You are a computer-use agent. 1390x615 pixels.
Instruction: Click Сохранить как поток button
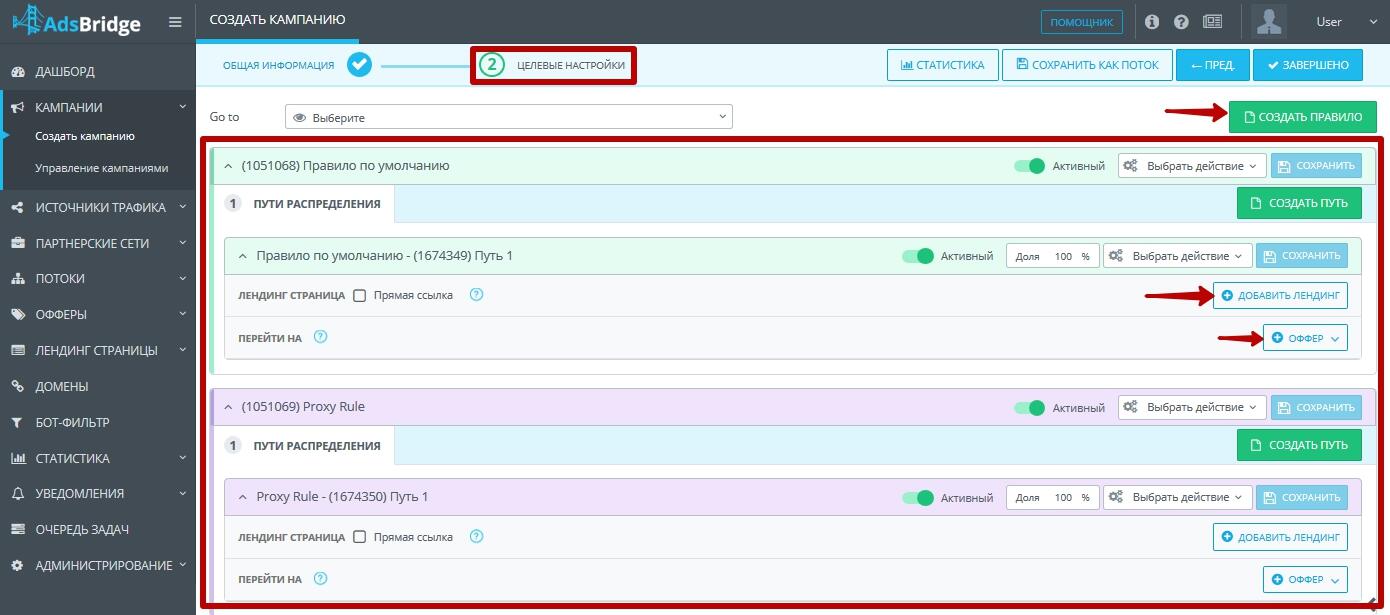point(1087,65)
